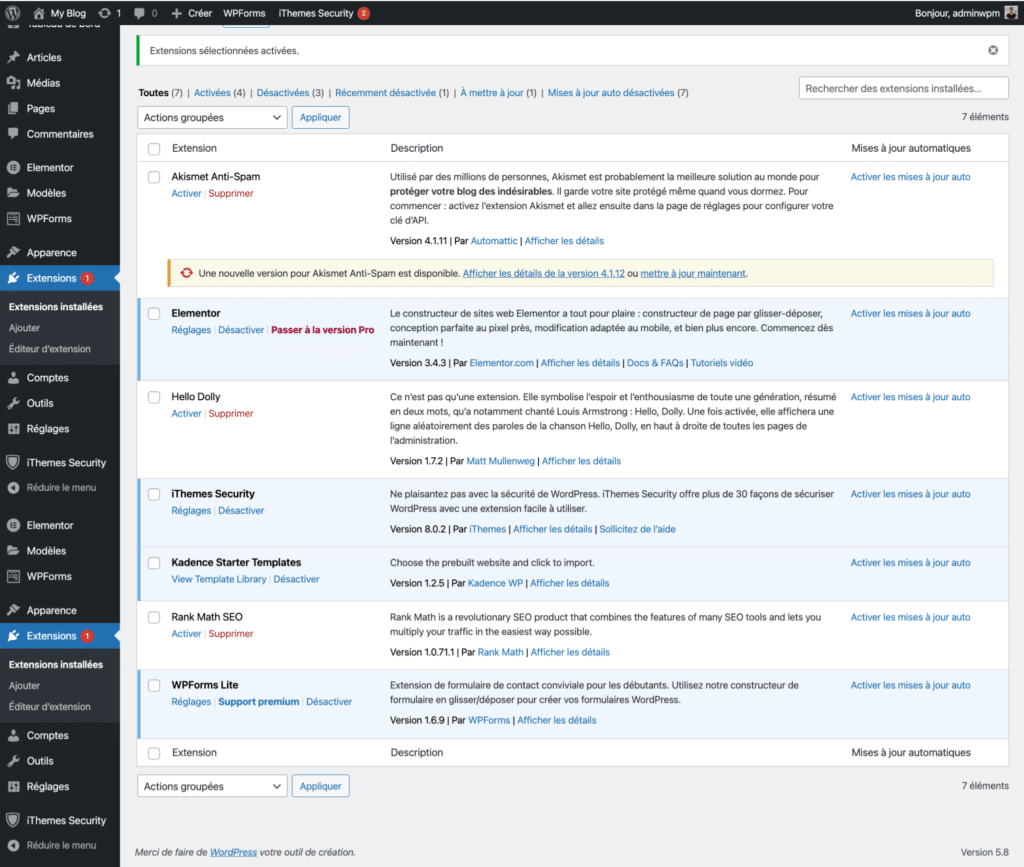Open the Kadence WP author link
The image size is (1024, 867).
click(495, 583)
